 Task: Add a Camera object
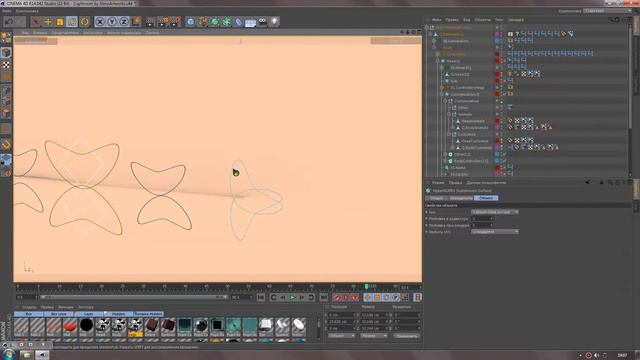pos(262,21)
